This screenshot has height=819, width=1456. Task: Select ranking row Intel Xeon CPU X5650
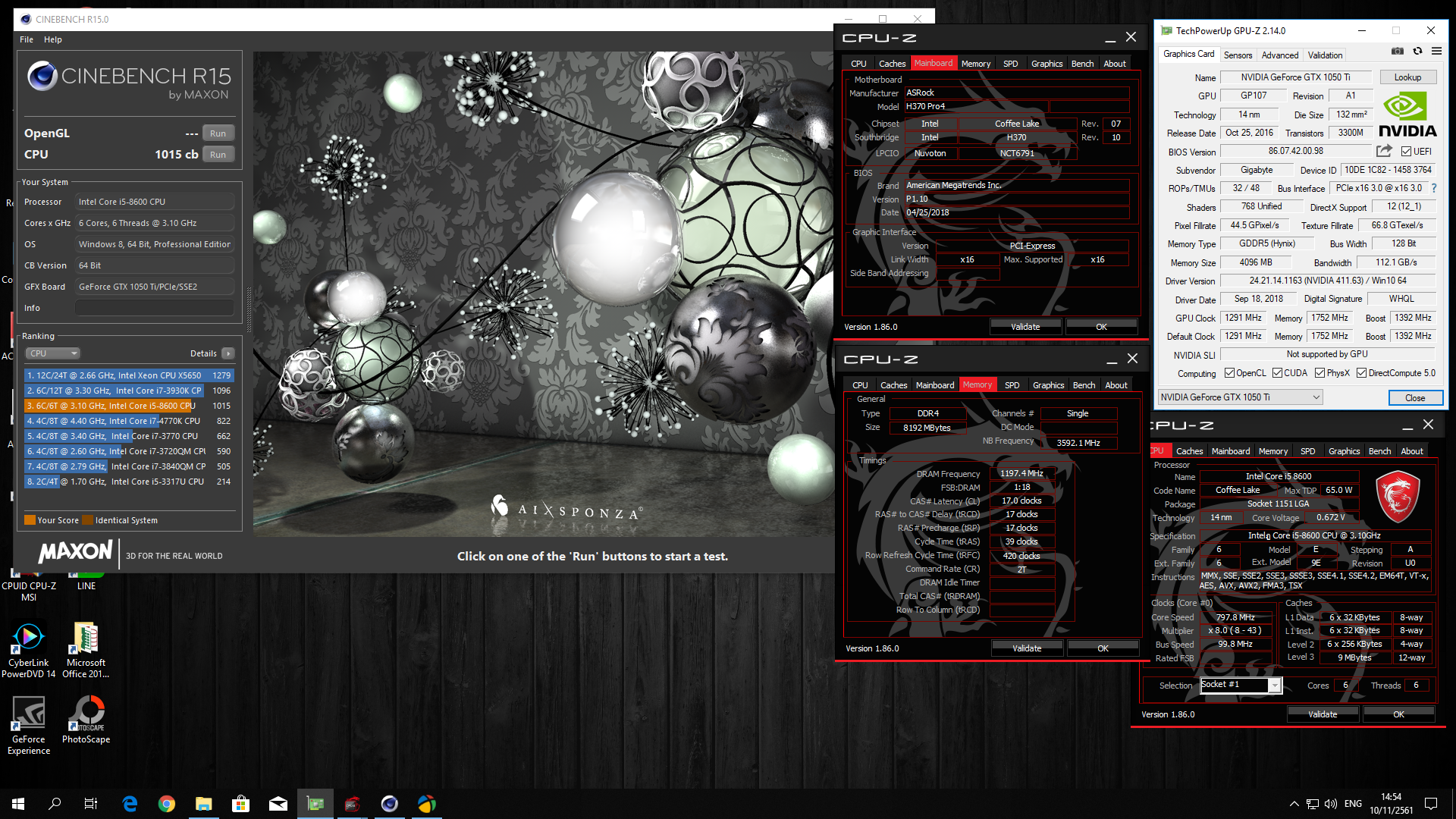pos(129,375)
